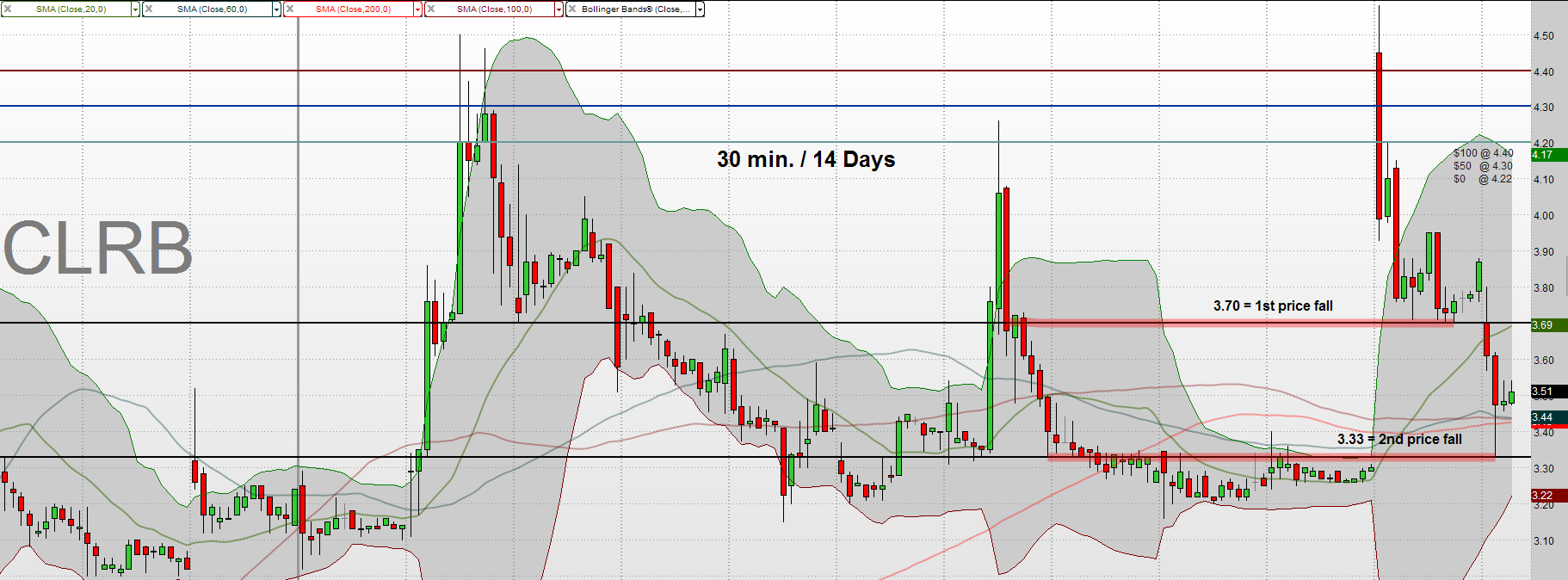This screenshot has height=580, width=1568.
Task: Select the SMA (Close,200,0) label
Action: pos(353,9)
